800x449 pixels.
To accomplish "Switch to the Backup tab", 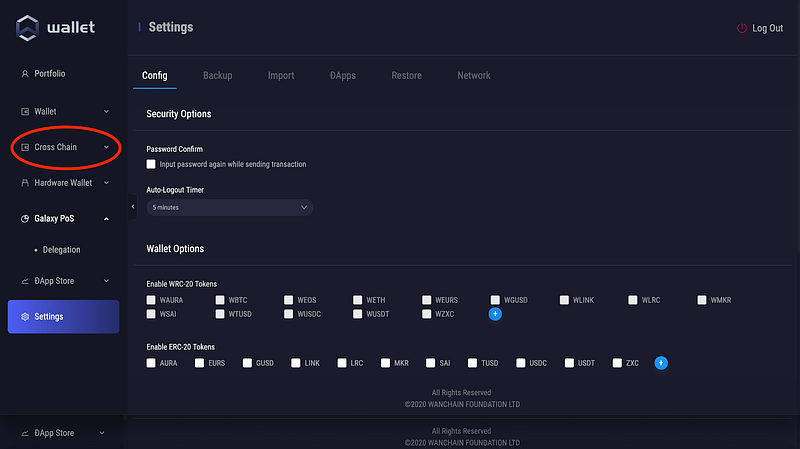I will [217, 76].
